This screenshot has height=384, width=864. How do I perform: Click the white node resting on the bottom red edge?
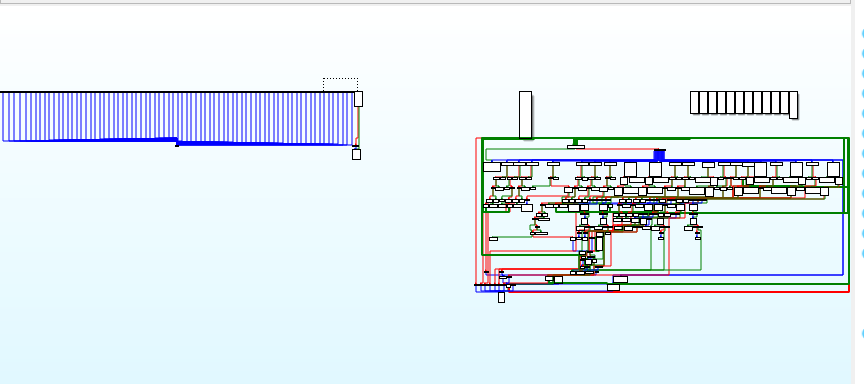(x=613, y=288)
